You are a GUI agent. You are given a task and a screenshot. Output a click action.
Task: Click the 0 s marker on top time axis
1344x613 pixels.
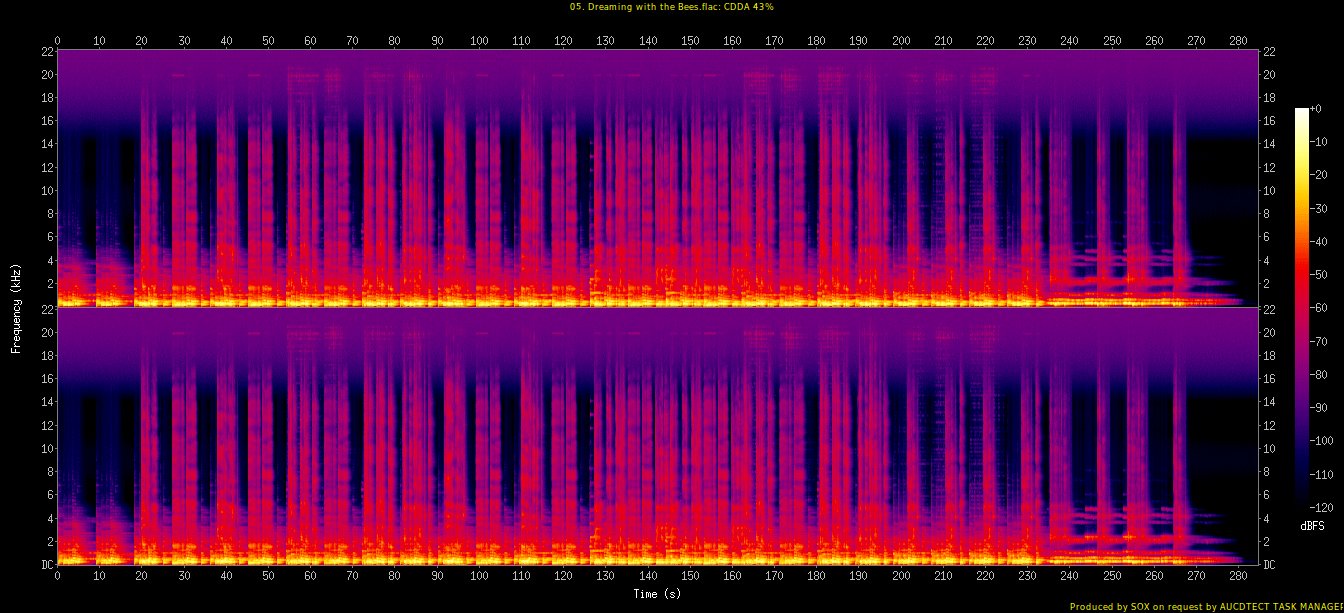[57, 40]
